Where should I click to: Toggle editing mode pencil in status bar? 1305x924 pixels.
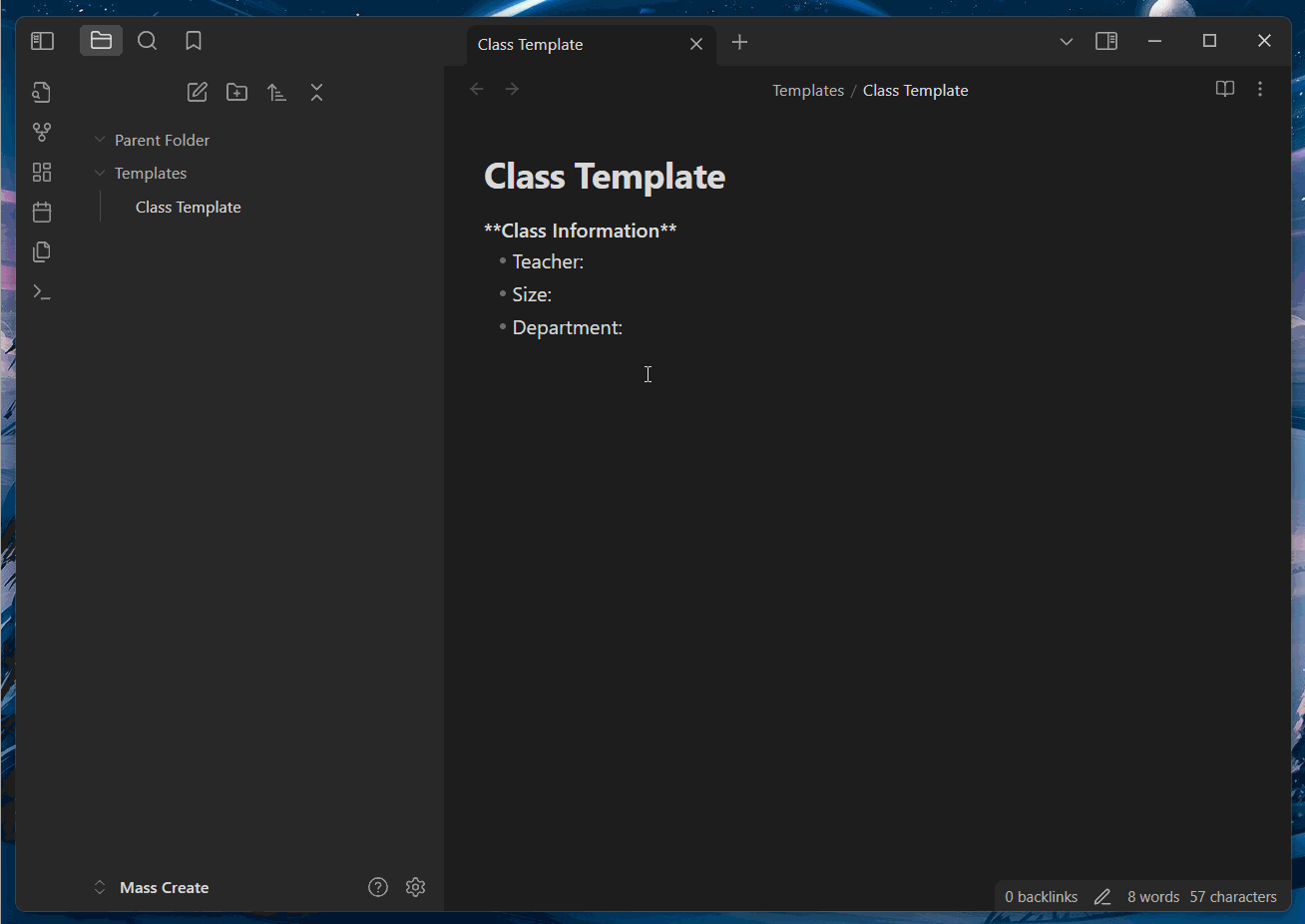coord(1102,897)
